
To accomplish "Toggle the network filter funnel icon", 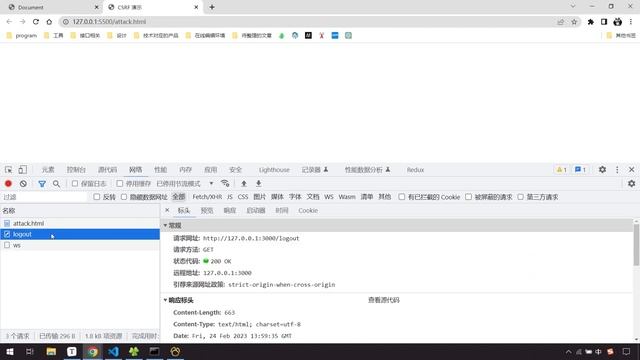I will point(42,184).
